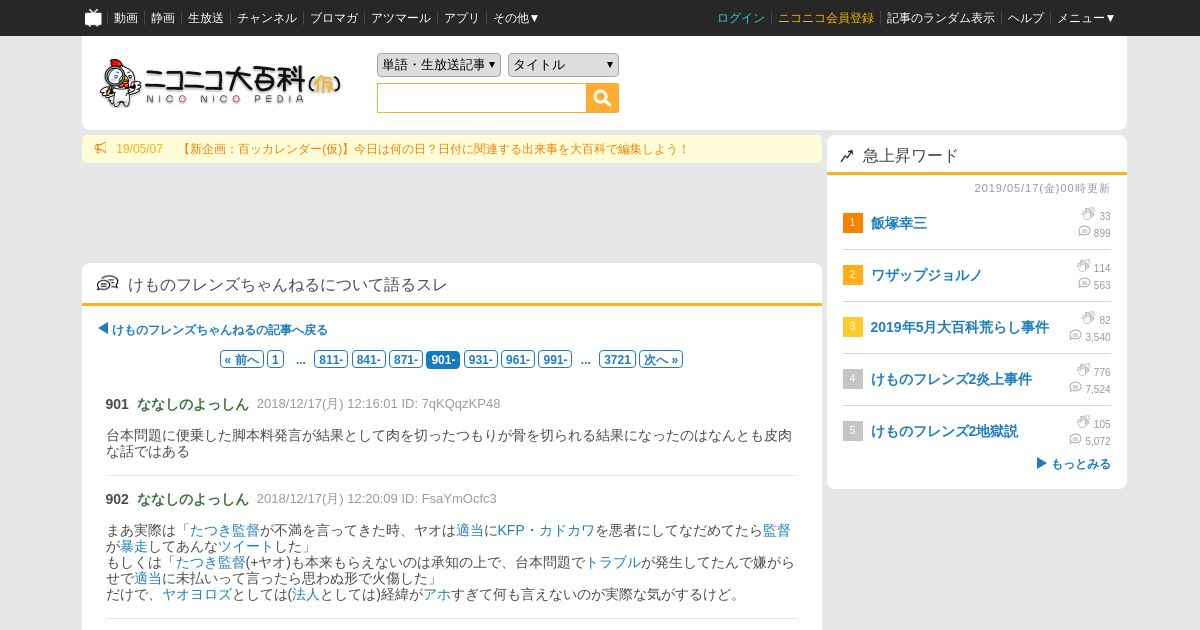Open the 単語・生放送記事 category dropdown
Image resolution: width=1200 pixels, height=630 pixels.
click(x=439, y=65)
